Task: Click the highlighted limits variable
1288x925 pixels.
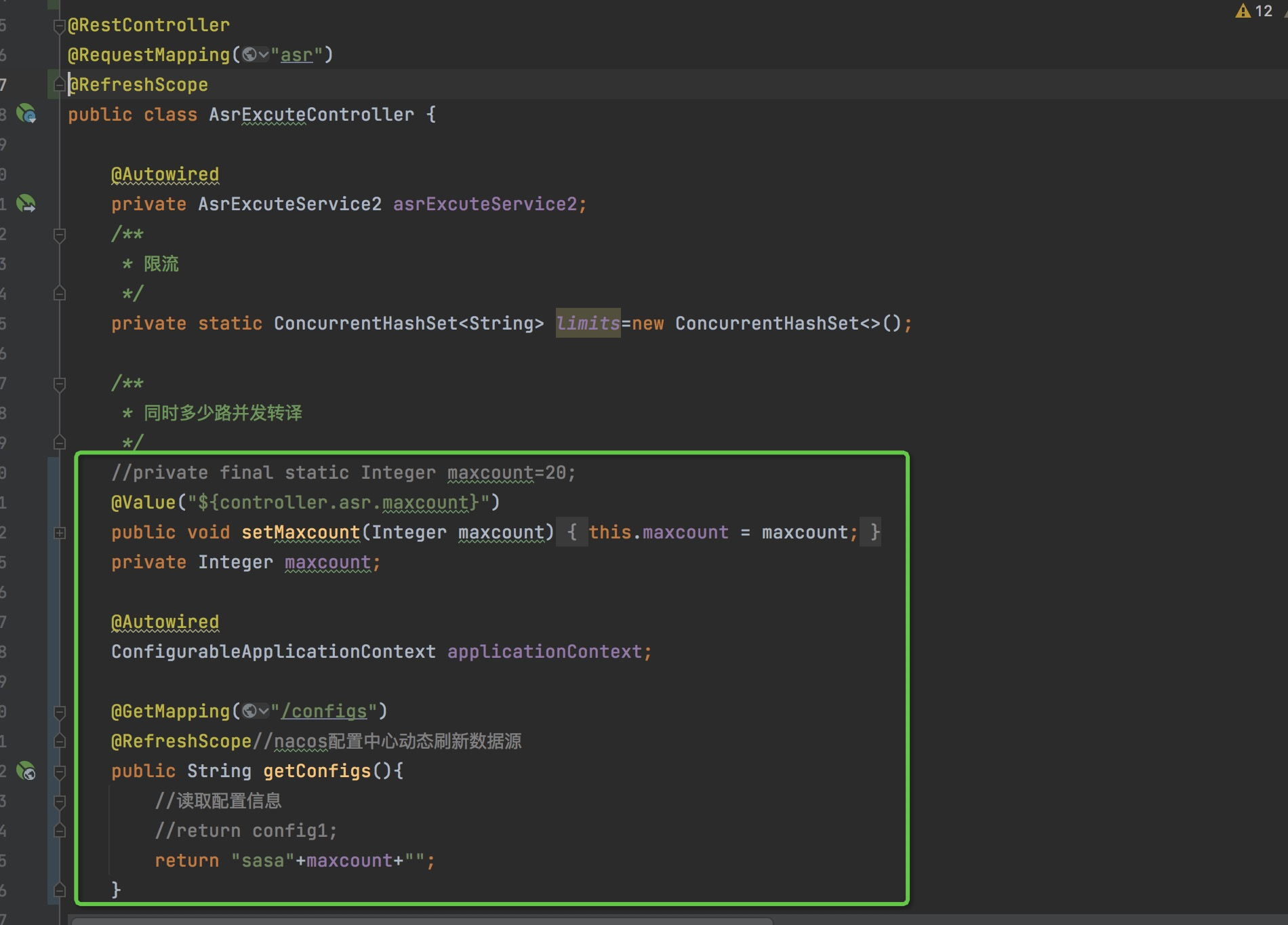Action: (x=588, y=323)
